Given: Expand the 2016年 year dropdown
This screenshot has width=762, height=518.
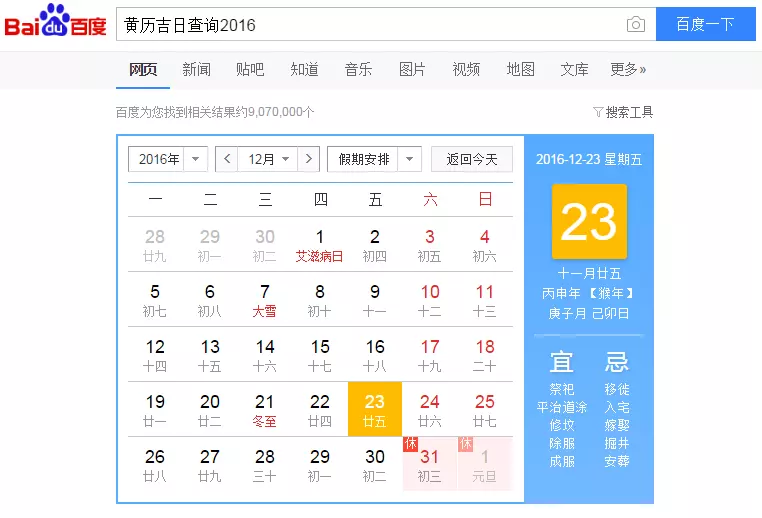Looking at the screenshot, I should (x=167, y=159).
